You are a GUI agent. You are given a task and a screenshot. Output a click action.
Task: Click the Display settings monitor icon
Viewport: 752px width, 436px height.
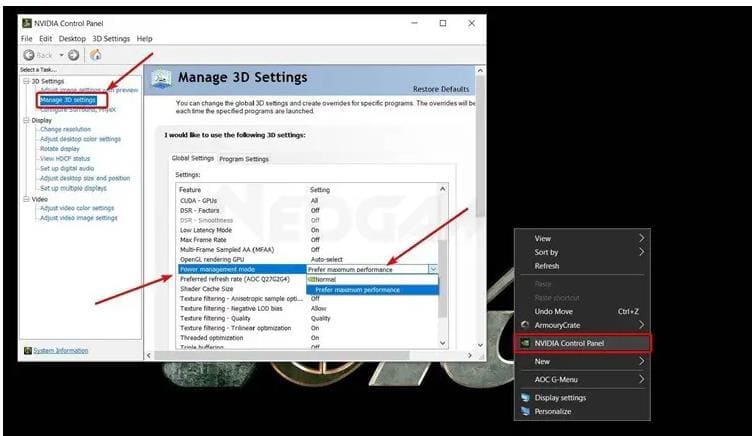525,397
